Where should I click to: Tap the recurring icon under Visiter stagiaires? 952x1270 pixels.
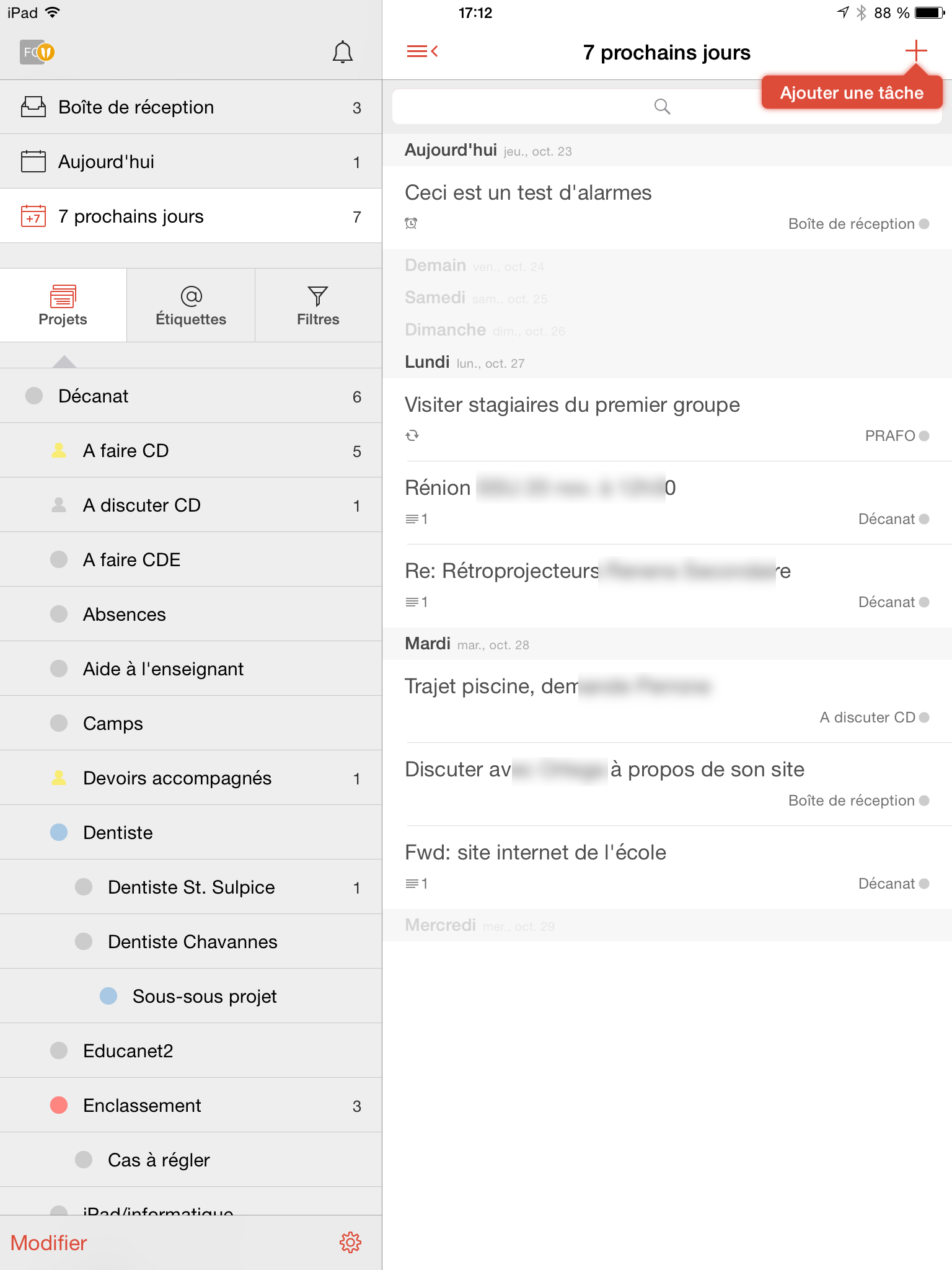(x=412, y=435)
